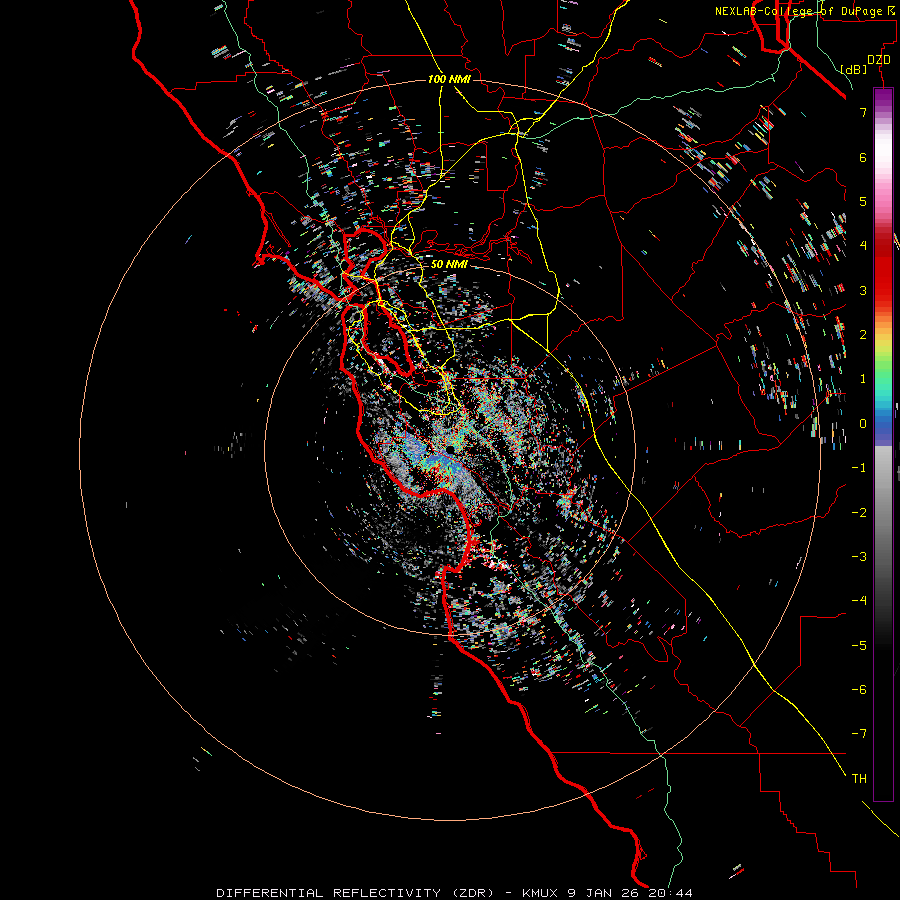This screenshot has width=900, height=900.
Task: Click the black KMUX radar site dot
Action: [451, 449]
